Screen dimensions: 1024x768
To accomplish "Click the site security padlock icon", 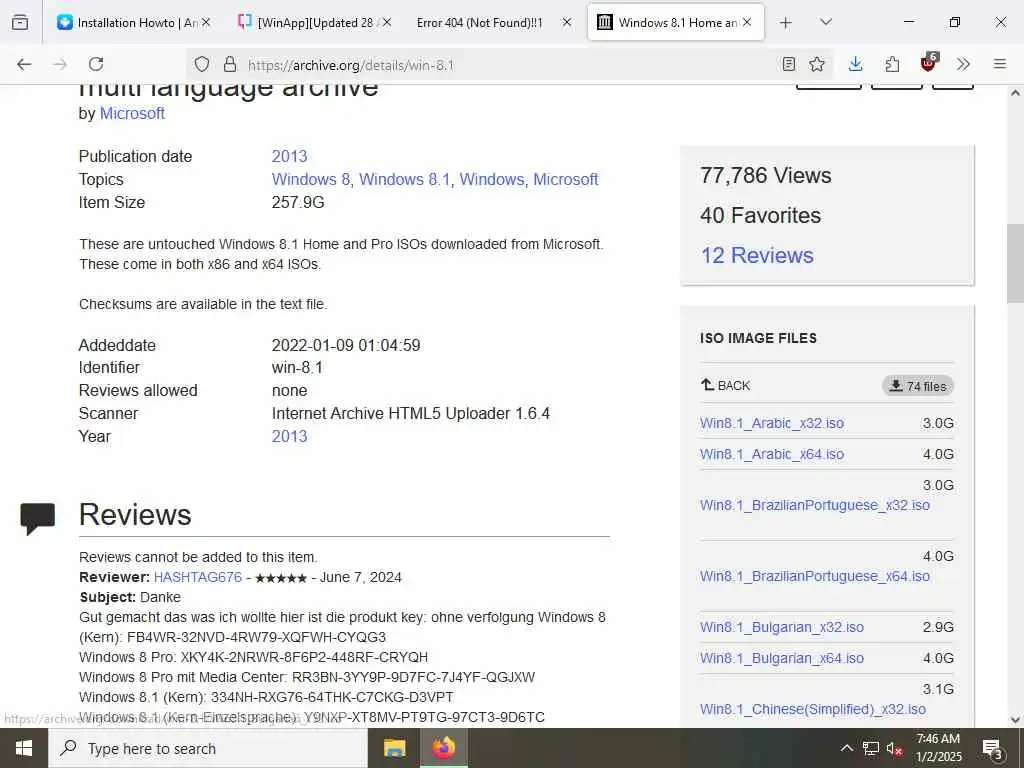I will coord(229,65).
